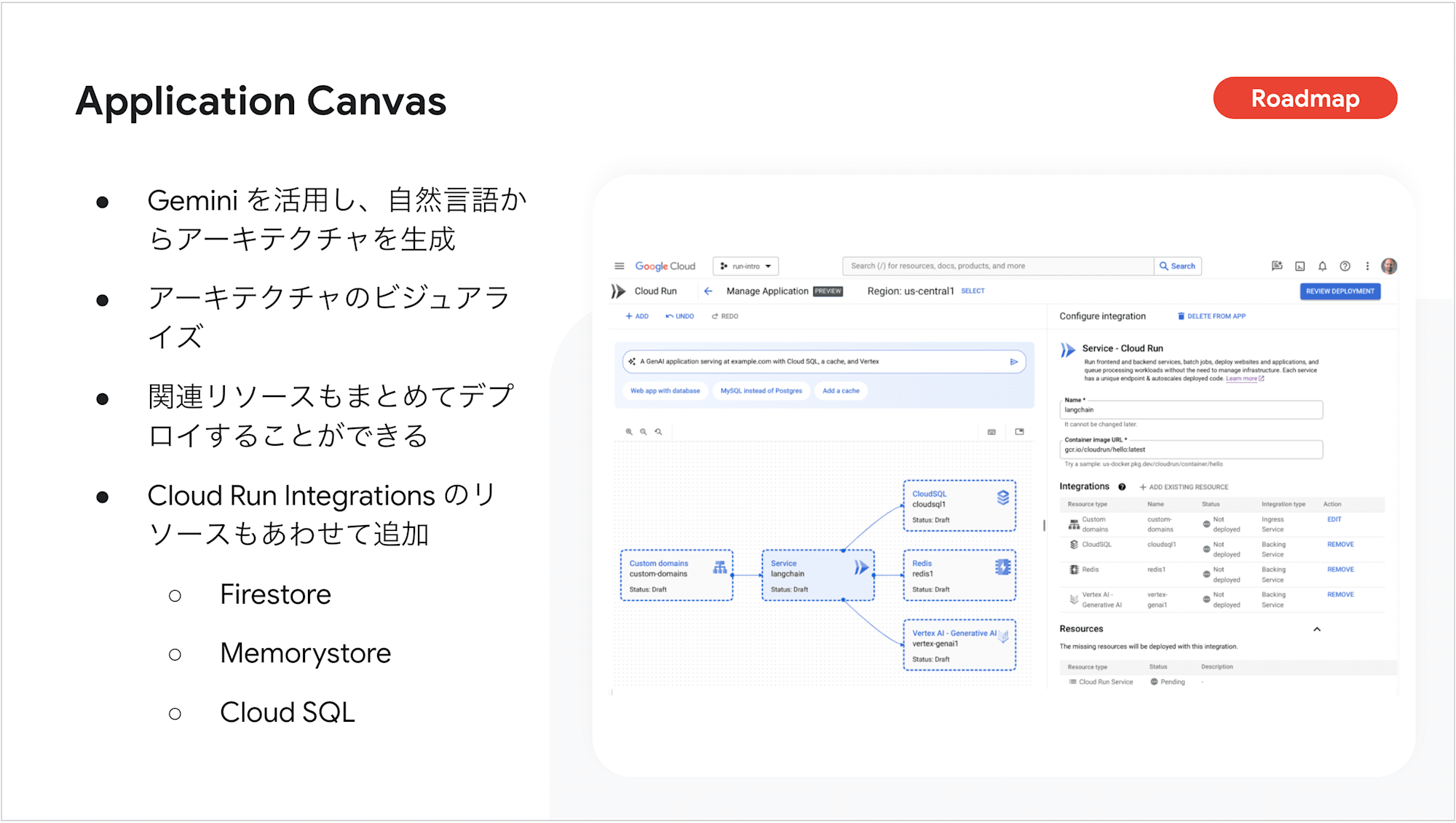Screen dimensions: 1456x823
Task: Click the 'cloudsql1' name cell in Integrations table
Action: click(x=1162, y=545)
